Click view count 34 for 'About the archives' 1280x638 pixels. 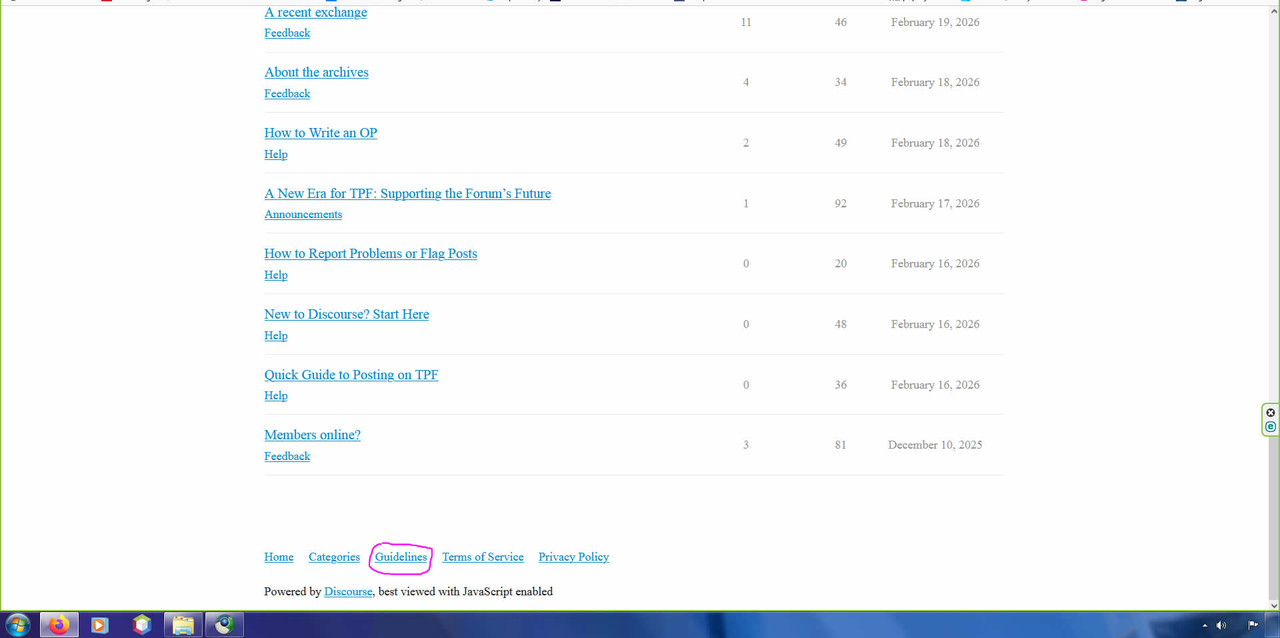tap(841, 82)
